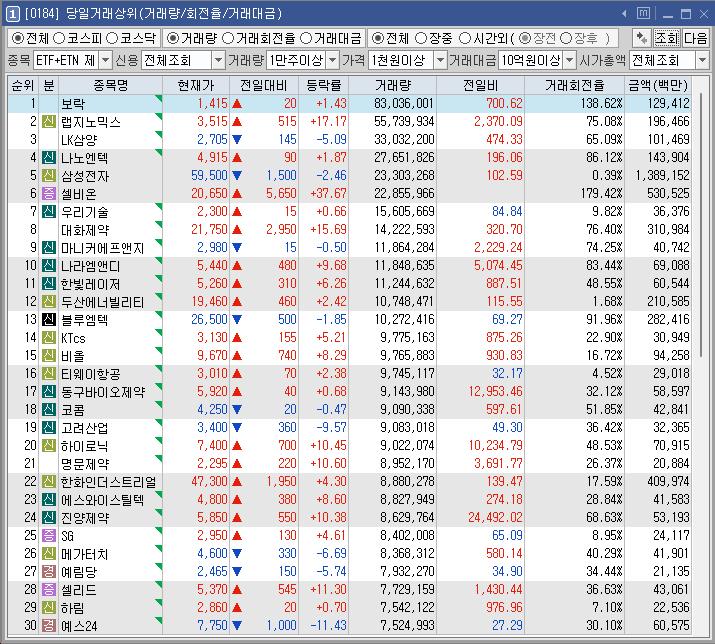Screen dimensions: 715x644
Task: Click the 등락률 column header
Action: (323, 85)
